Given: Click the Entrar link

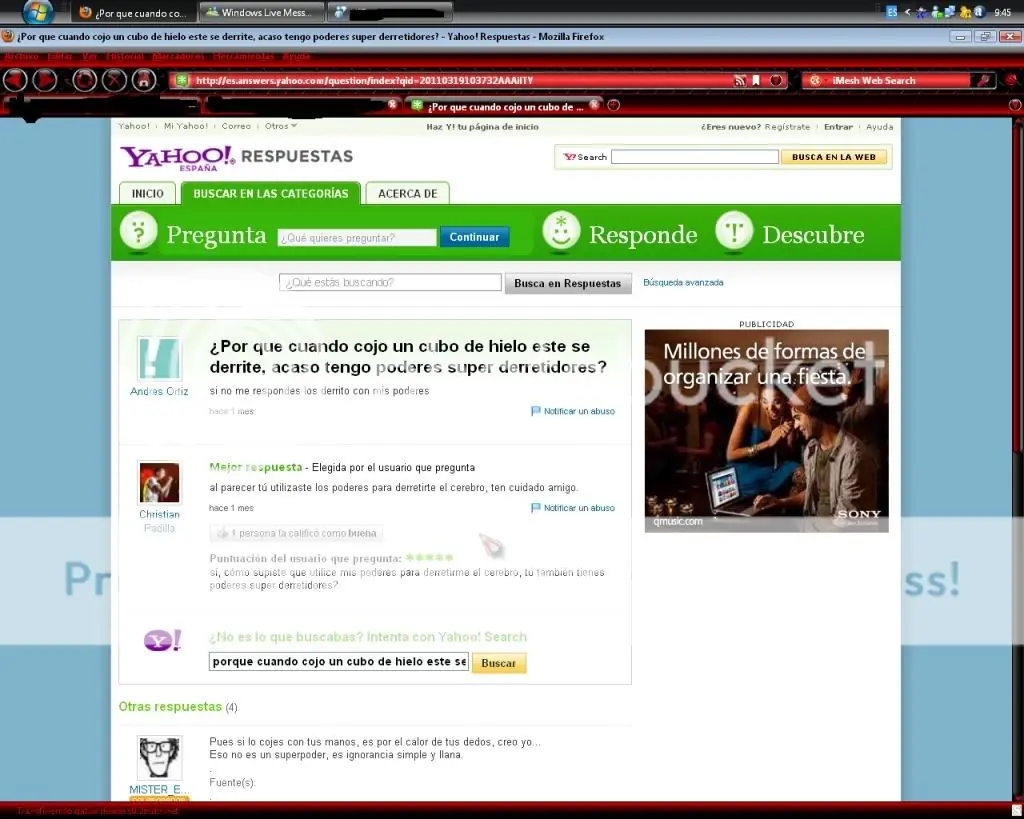Looking at the screenshot, I should point(838,127).
